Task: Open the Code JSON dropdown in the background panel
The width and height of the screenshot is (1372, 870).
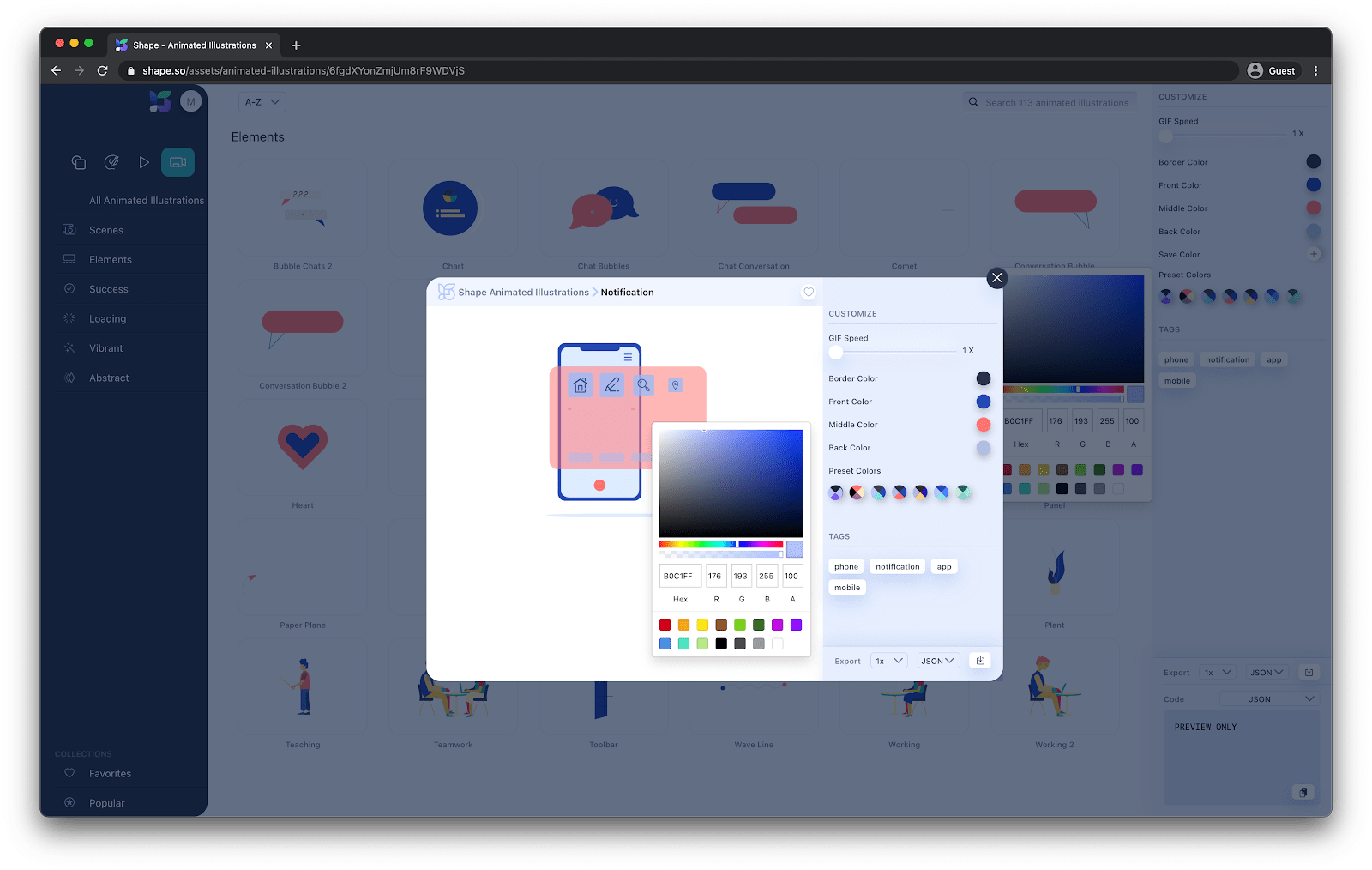Action: click(x=1268, y=699)
